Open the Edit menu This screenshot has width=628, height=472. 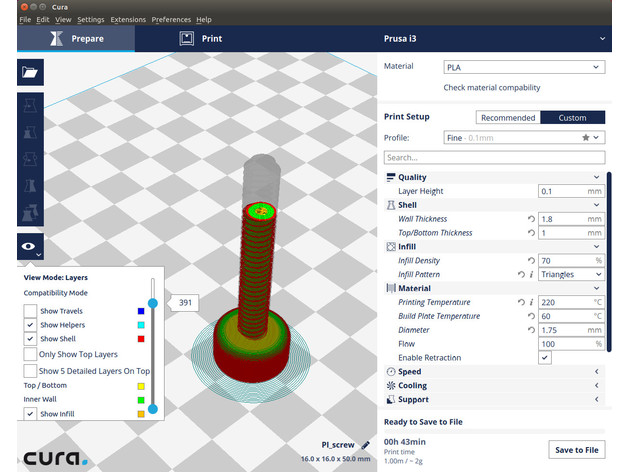(x=42, y=20)
